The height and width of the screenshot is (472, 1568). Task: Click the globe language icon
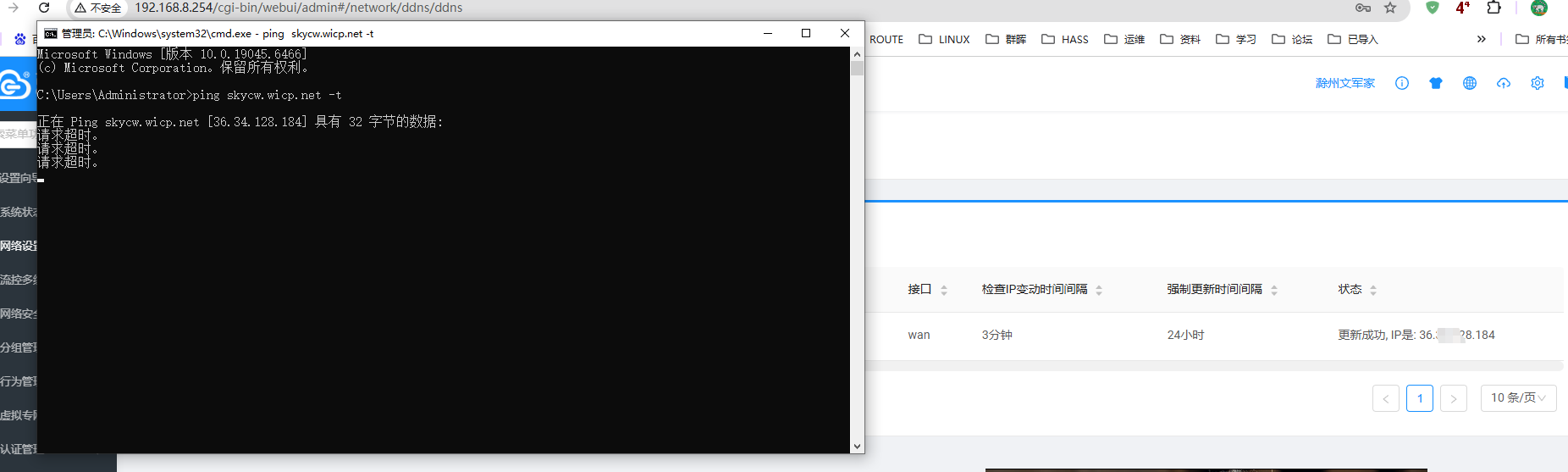[1470, 83]
